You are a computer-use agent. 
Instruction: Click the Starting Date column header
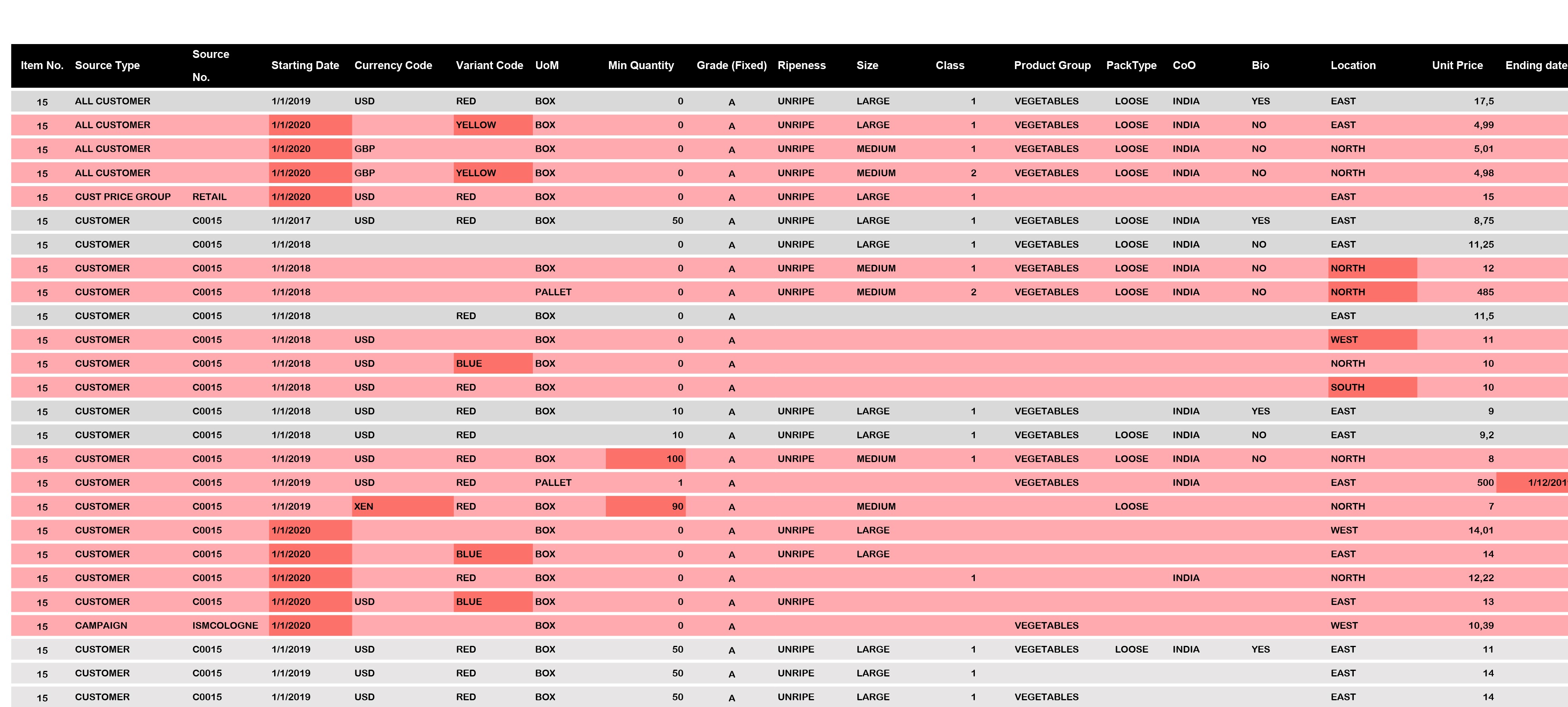[x=305, y=65]
